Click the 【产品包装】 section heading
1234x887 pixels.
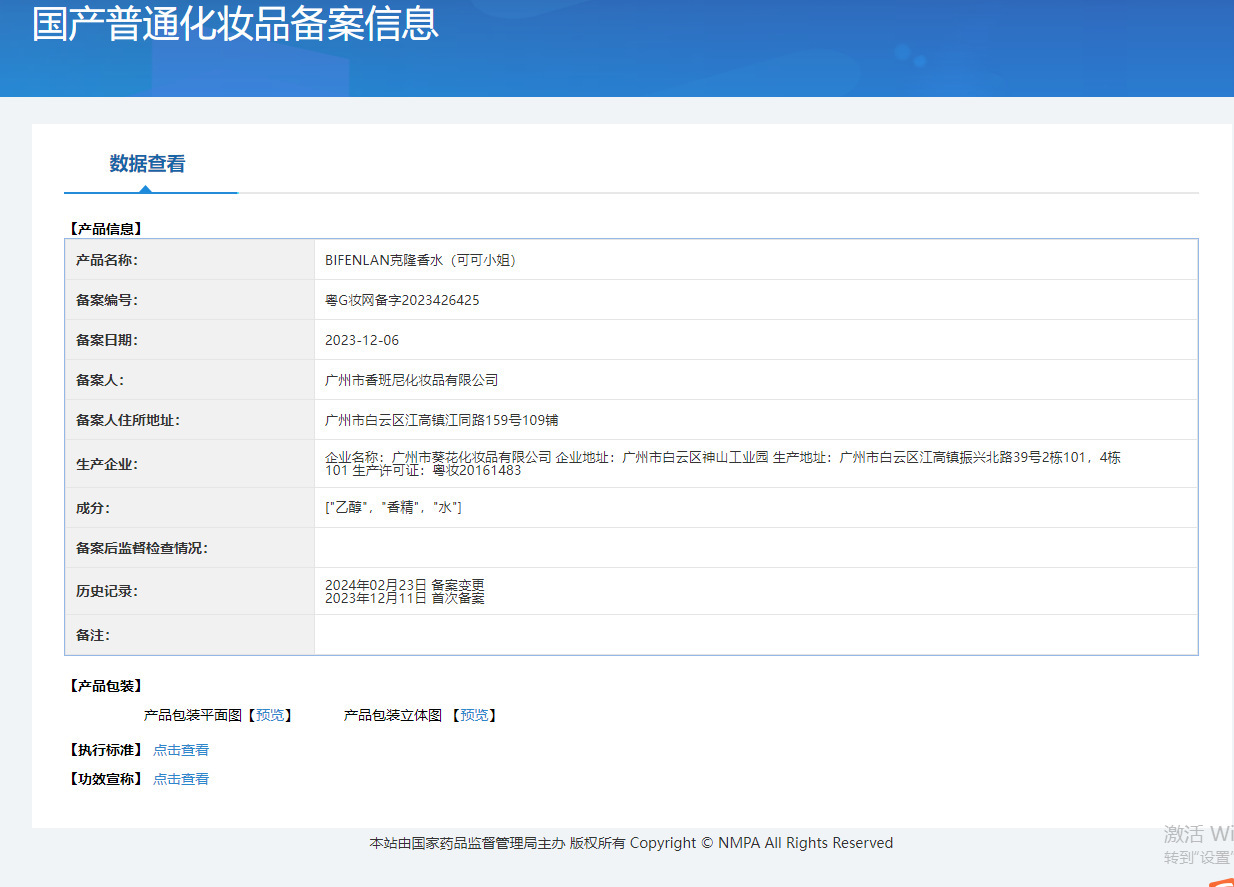pyautogui.click(x=105, y=686)
